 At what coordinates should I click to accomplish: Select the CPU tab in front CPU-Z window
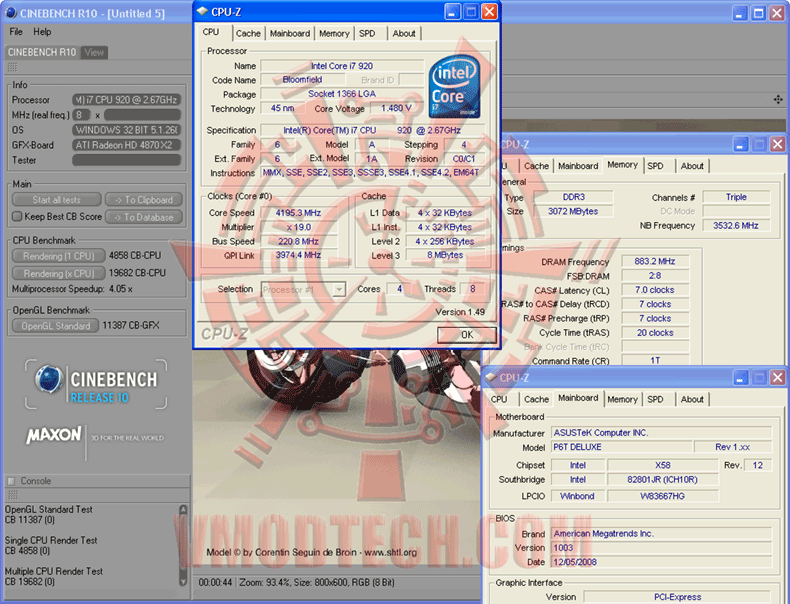[x=211, y=32]
